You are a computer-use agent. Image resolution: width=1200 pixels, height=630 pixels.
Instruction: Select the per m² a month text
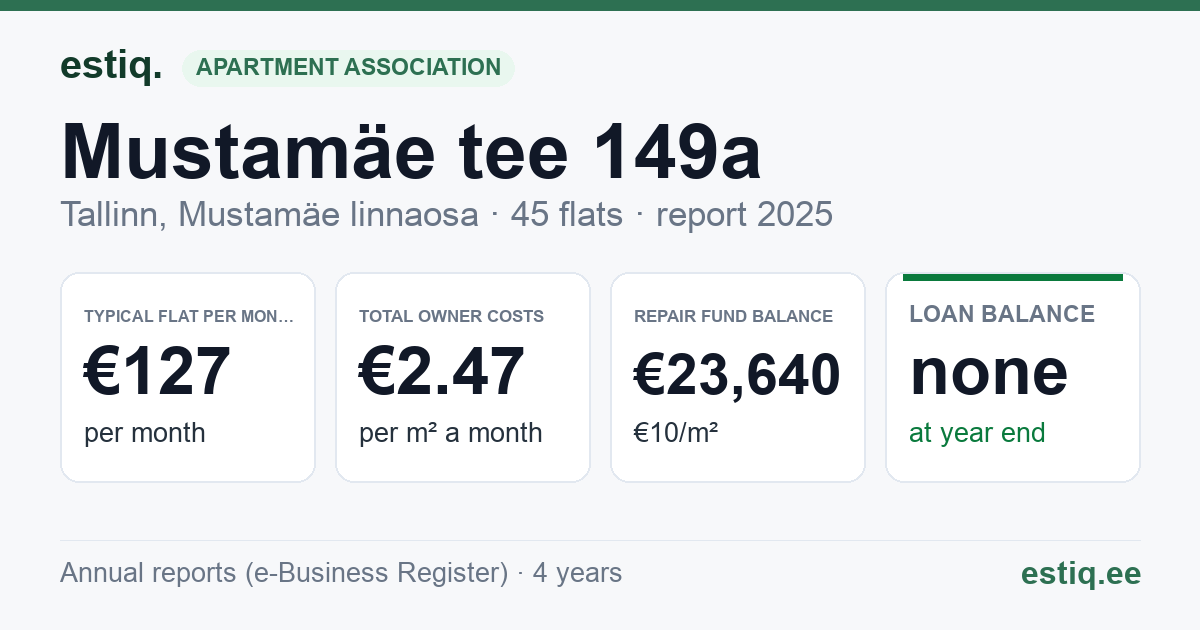[x=450, y=433]
